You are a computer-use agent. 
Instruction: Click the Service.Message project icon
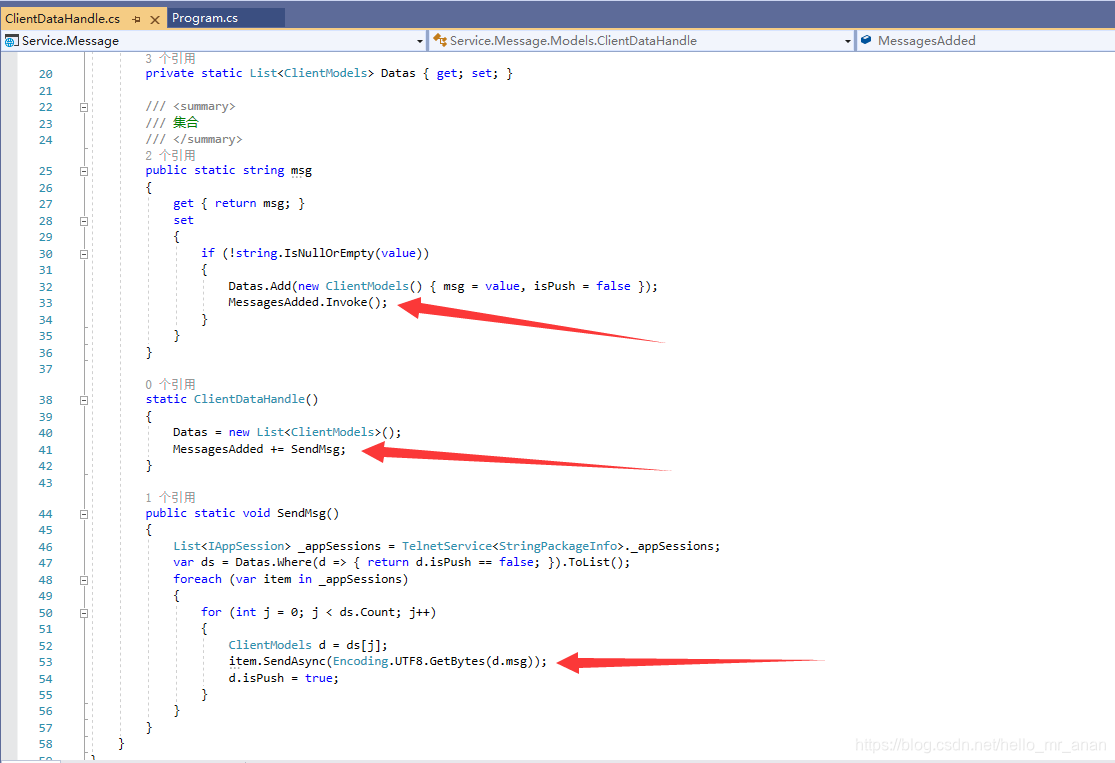point(11,41)
